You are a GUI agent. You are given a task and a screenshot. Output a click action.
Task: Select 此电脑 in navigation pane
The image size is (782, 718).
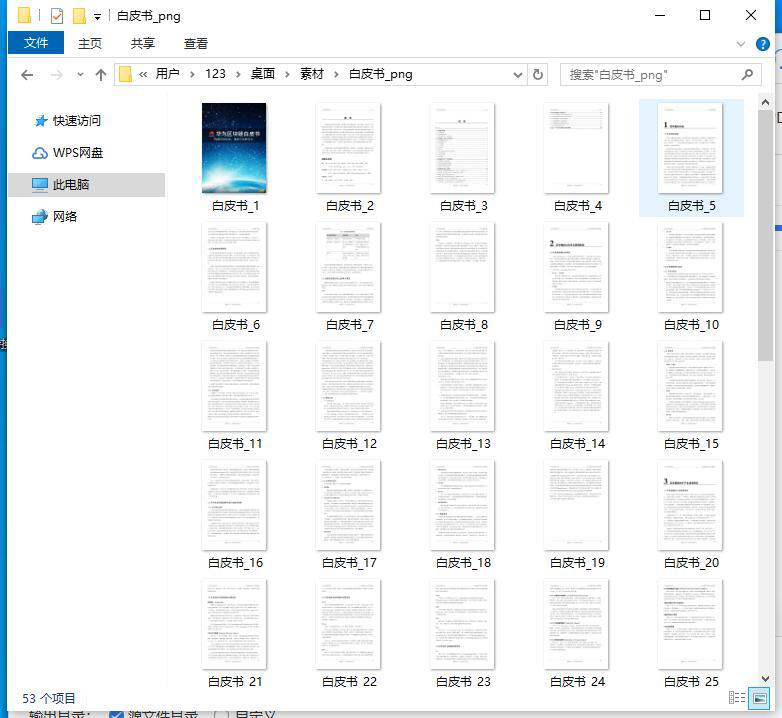click(86, 184)
